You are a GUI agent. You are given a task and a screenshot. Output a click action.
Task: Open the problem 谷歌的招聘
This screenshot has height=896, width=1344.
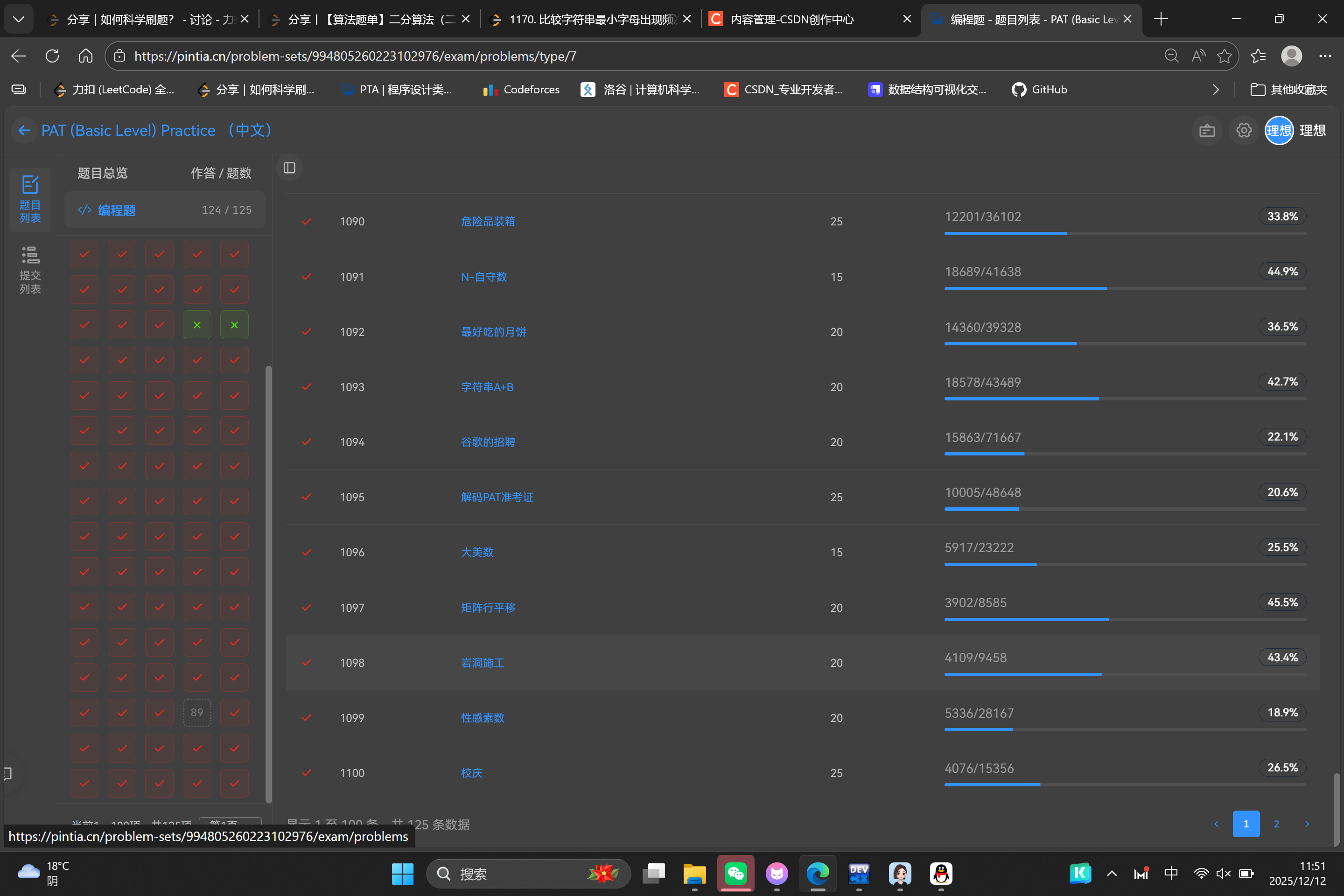coord(487,442)
